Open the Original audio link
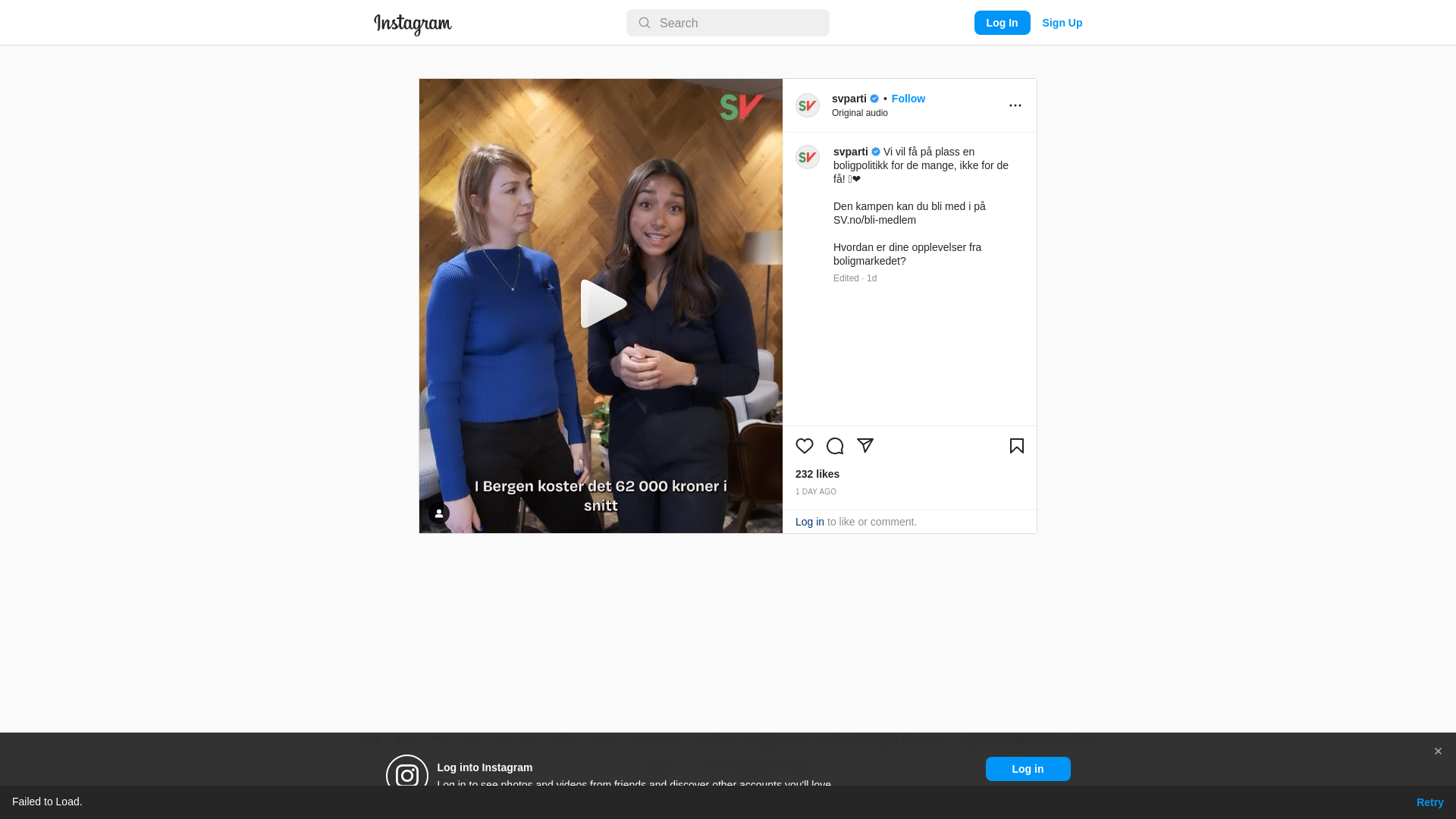Image resolution: width=1456 pixels, height=819 pixels. click(x=860, y=113)
